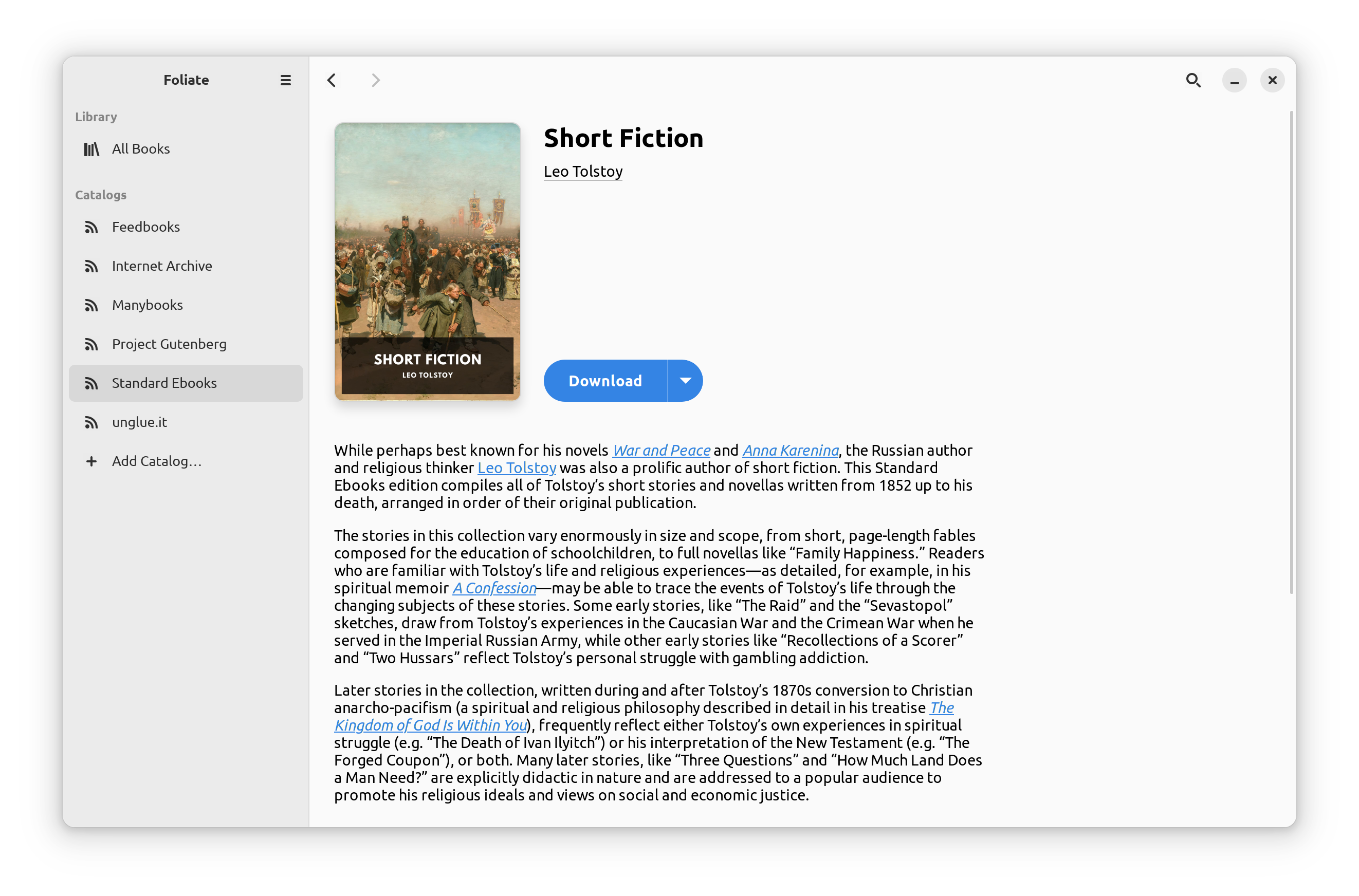Click the Project Gutenberg feed icon
The width and height of the screenshot is (1359, 896).
(91, 345)
